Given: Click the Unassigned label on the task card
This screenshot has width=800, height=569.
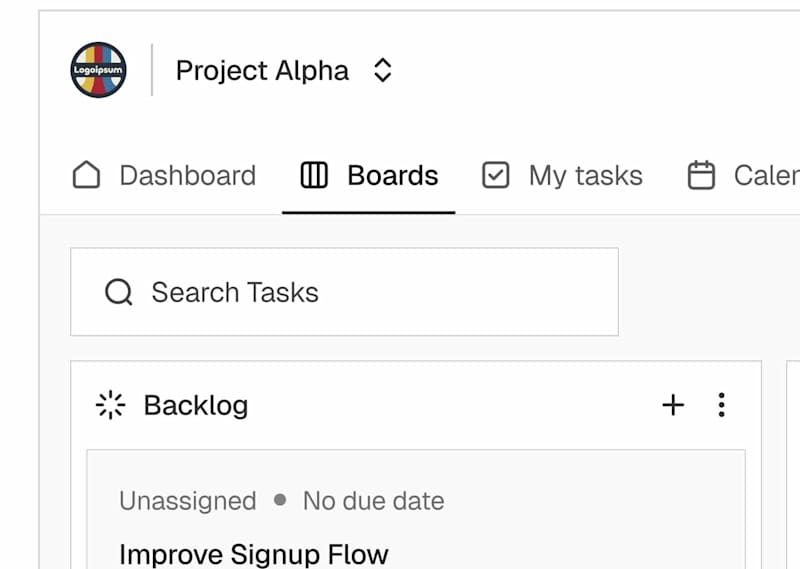Looking at the screenshot, I should [x=187, y=501].
